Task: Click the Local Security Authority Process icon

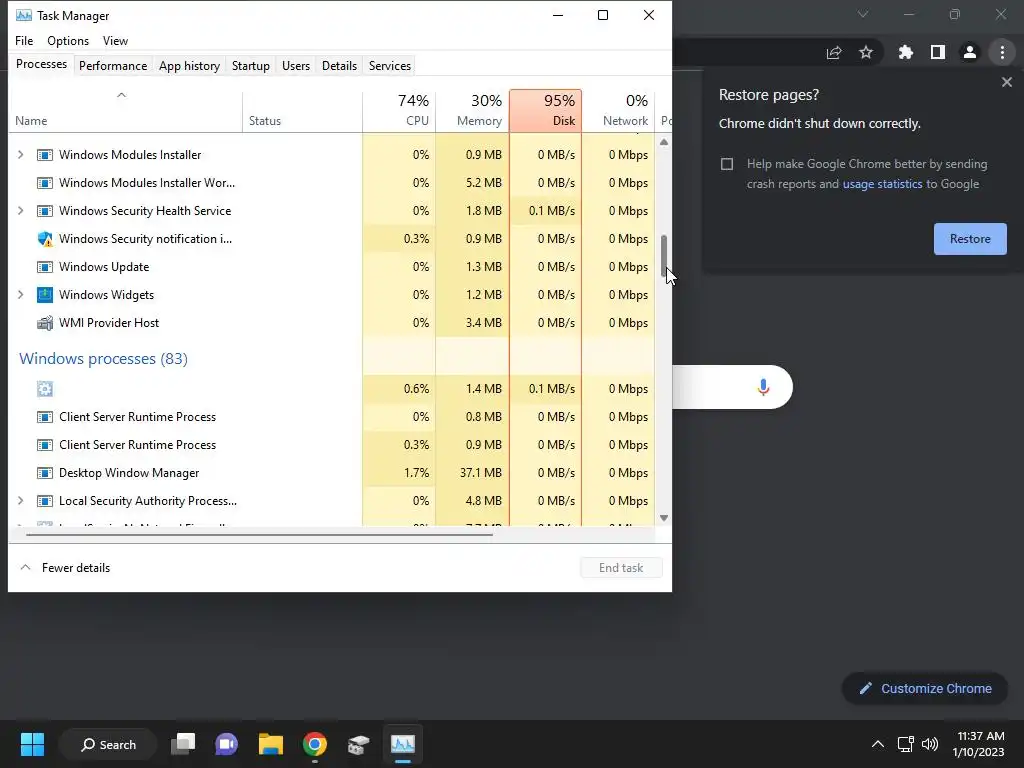Action: [x=44, y=501]
